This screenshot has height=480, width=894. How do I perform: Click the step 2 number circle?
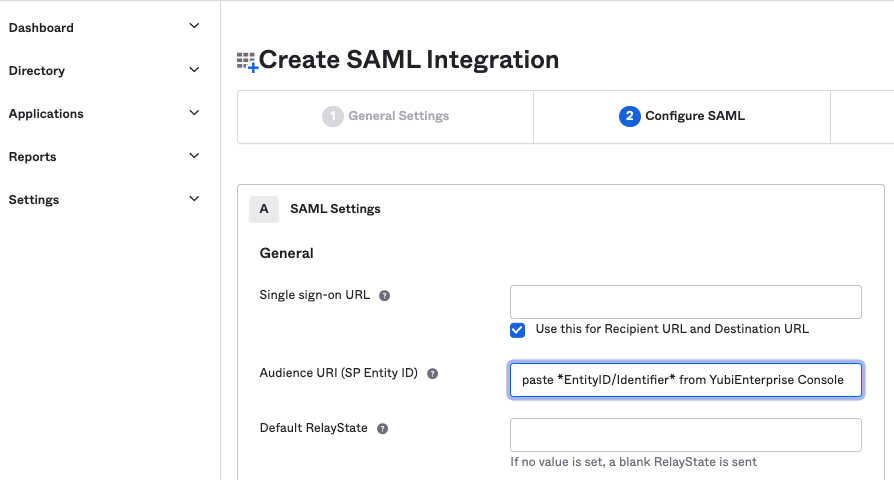[x=629, y=116]
